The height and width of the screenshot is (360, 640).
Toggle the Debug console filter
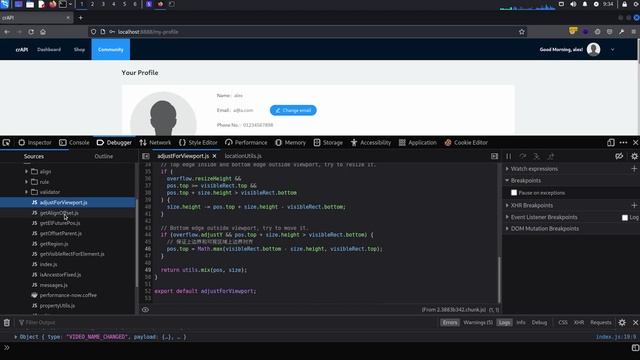[539, 322]
